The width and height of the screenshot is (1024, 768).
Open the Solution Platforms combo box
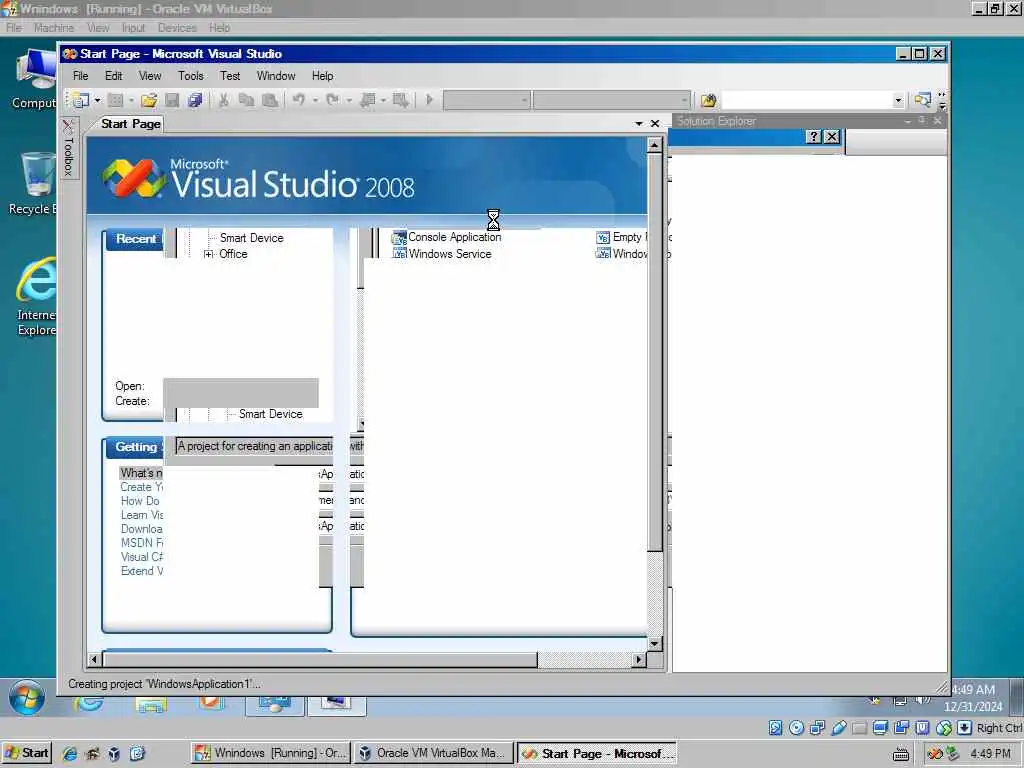pyautogui.click(x=612, y=100)
